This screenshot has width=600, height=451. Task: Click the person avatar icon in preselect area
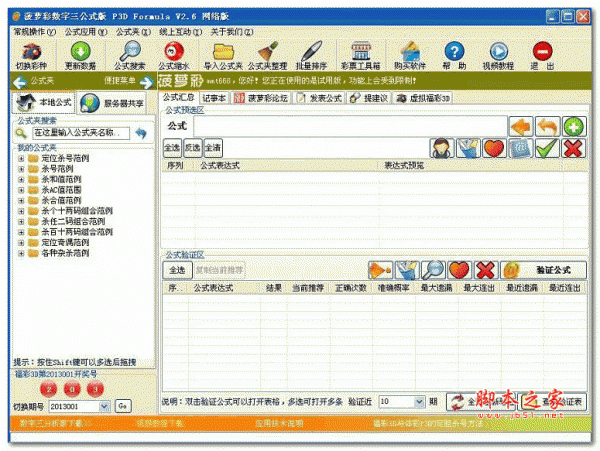(442, 148)
